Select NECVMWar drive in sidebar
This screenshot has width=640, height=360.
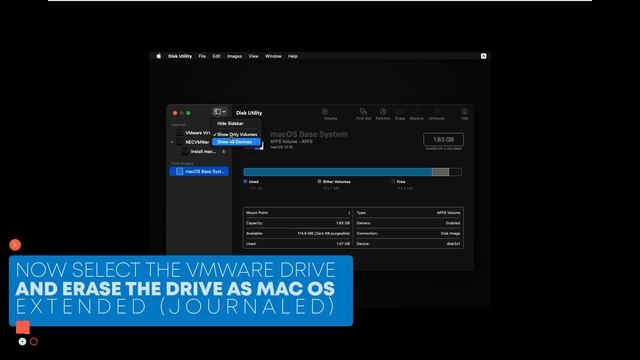[x=193, y=142]
